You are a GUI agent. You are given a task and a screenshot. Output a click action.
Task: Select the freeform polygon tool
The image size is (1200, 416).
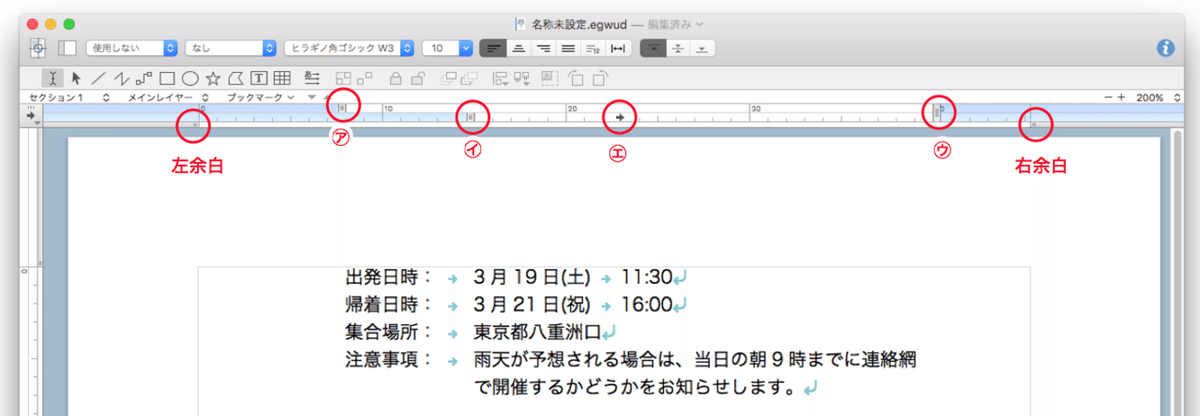(236, 77)
